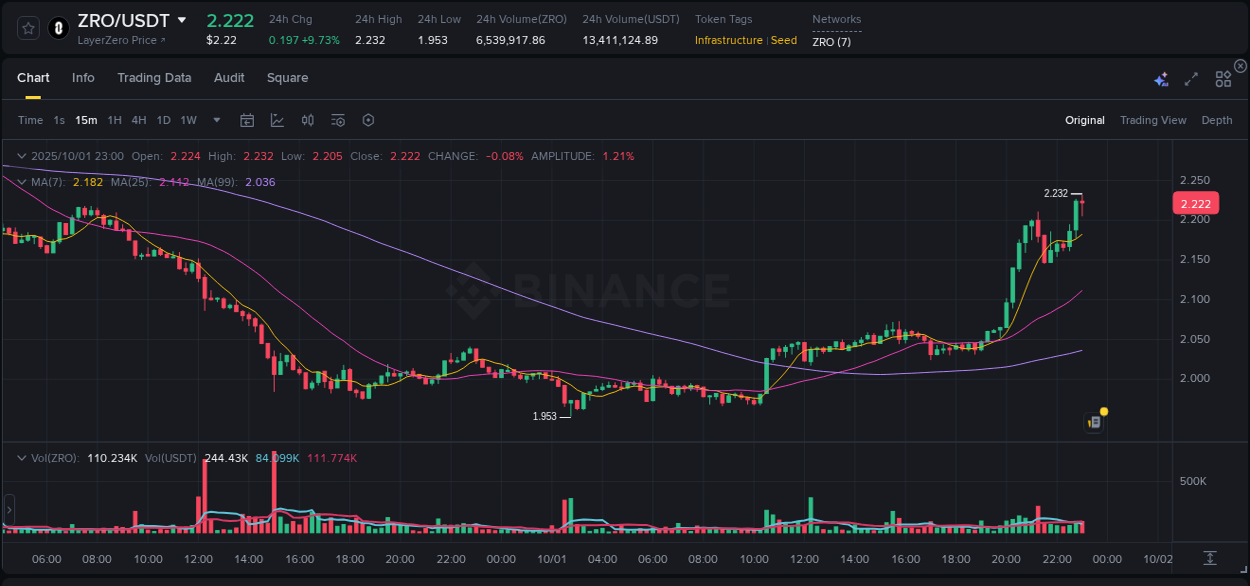Screen dimensions: 1250x586
Task: Open the indicator settings icon
Action: (338, 120)
